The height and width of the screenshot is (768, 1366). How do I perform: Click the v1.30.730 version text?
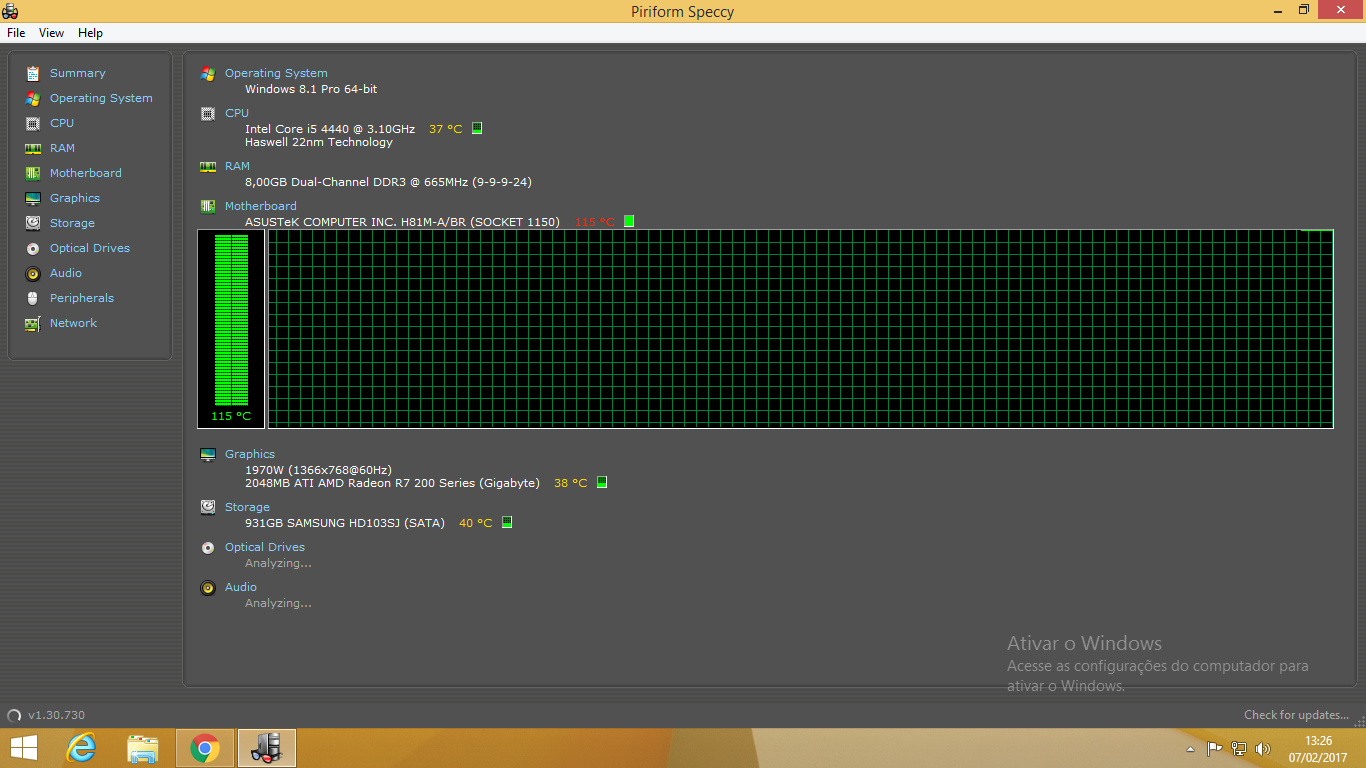pyautogui.click(x=56, y=715)
